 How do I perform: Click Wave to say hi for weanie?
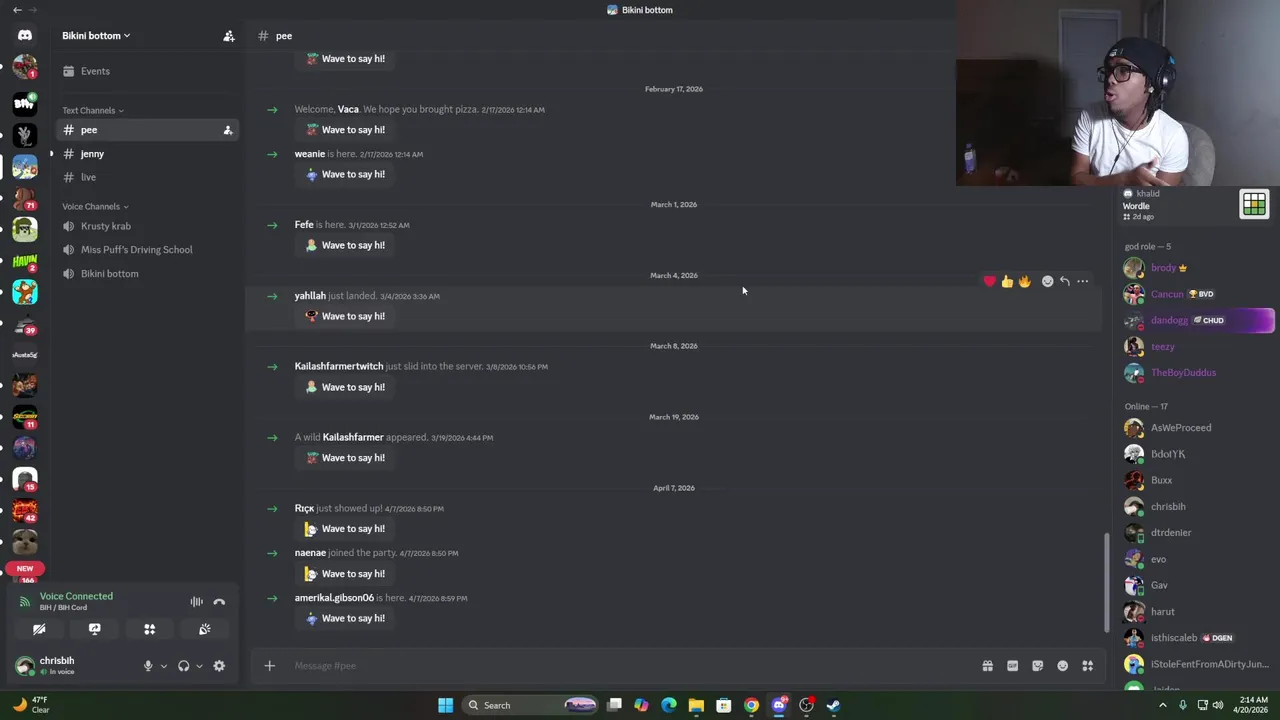pos(344,174)
